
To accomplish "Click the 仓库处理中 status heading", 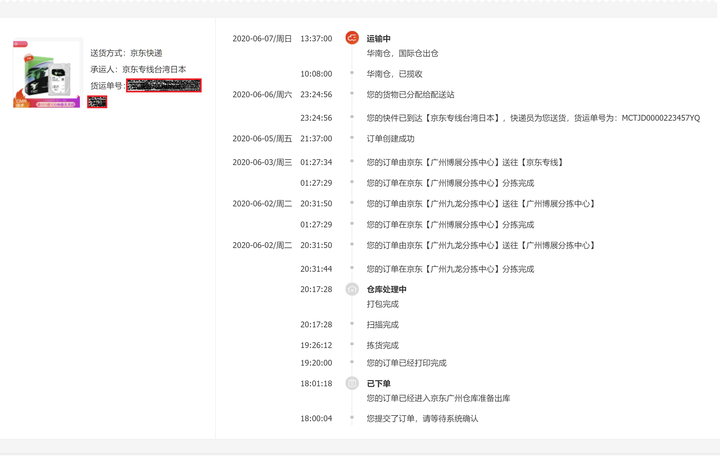I will tap(386, 289).
